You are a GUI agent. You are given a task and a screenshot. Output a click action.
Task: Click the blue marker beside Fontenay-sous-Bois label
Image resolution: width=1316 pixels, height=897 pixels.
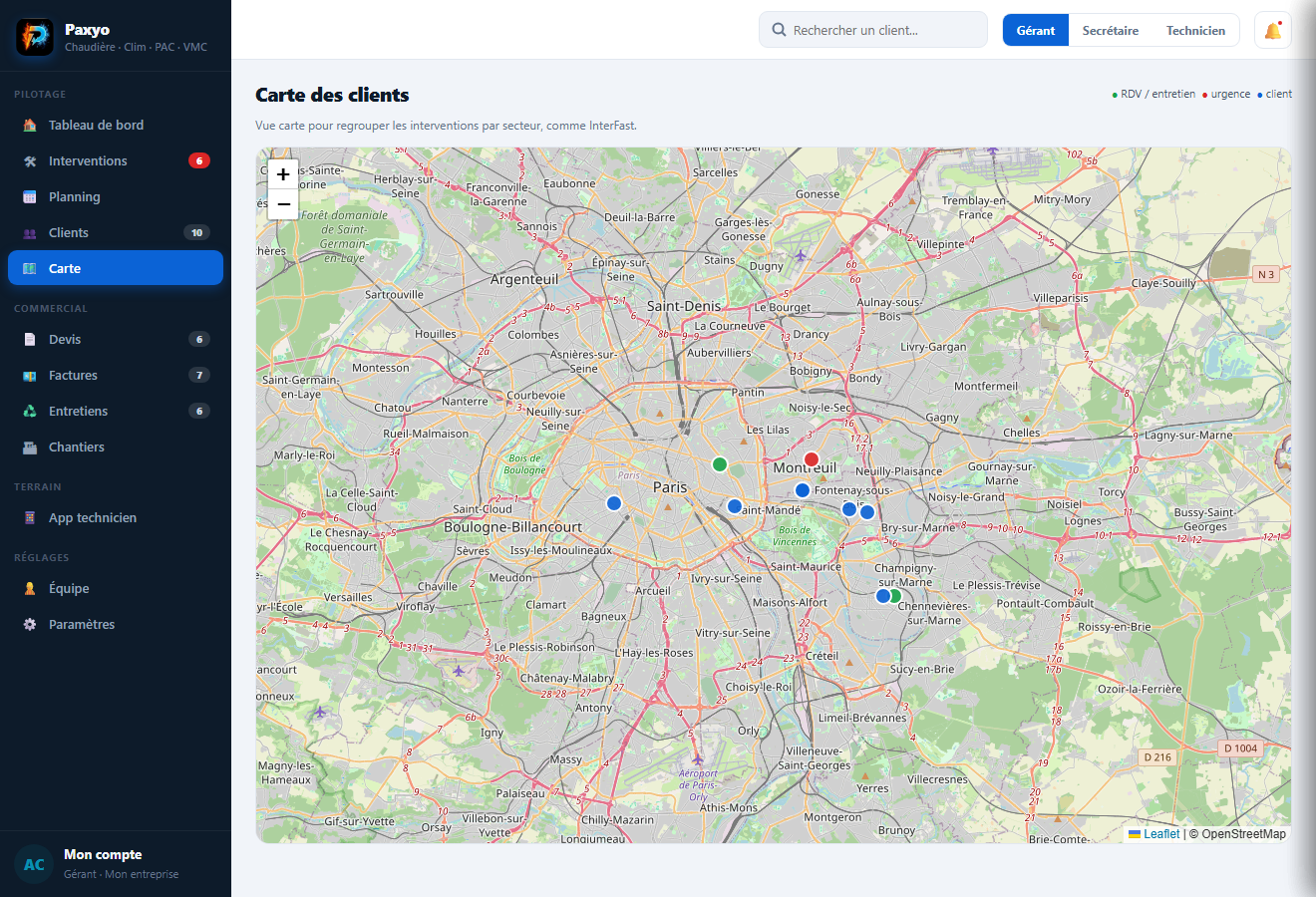click(x=803, y=490)
